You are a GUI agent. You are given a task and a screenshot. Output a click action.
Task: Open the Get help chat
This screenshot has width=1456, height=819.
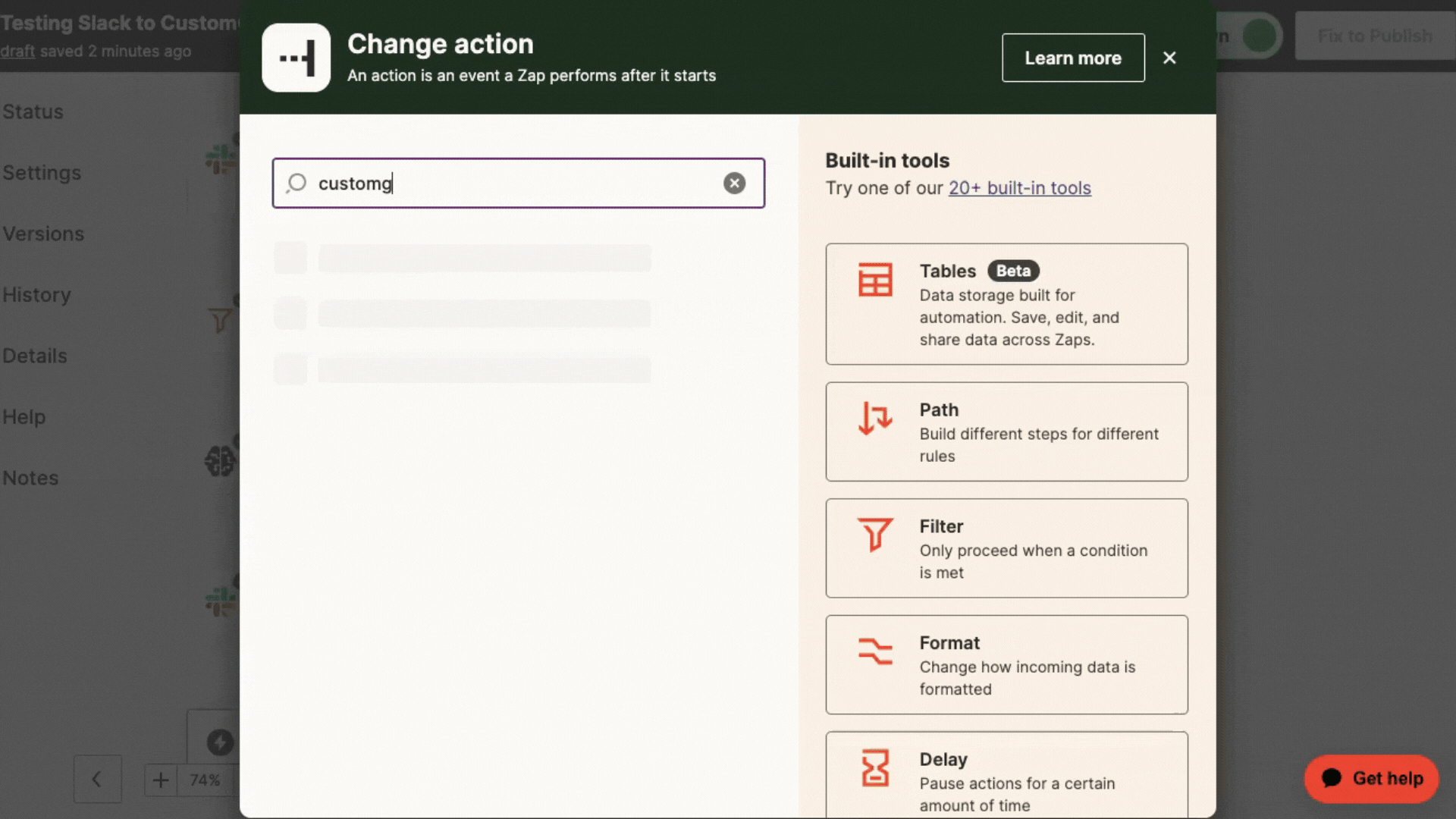coord(1371,778)
